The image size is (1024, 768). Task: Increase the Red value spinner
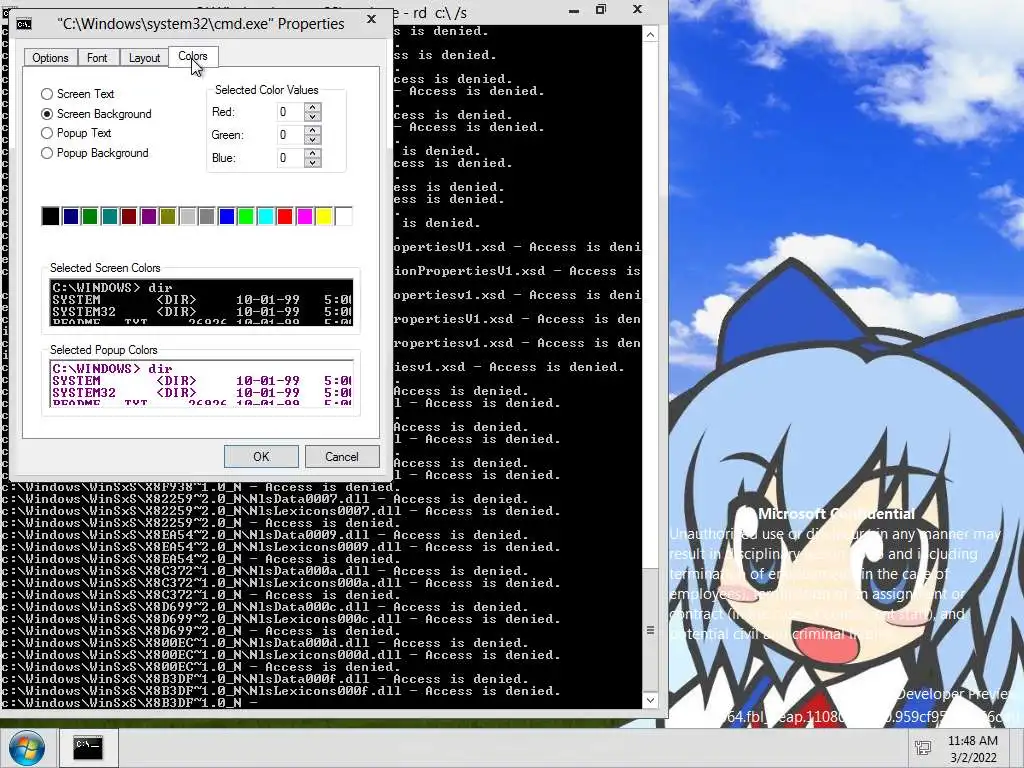[x=313, y=107]
